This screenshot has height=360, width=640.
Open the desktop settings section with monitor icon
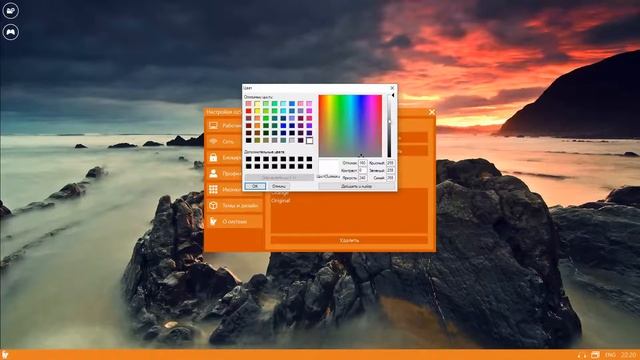coord(224,125)
